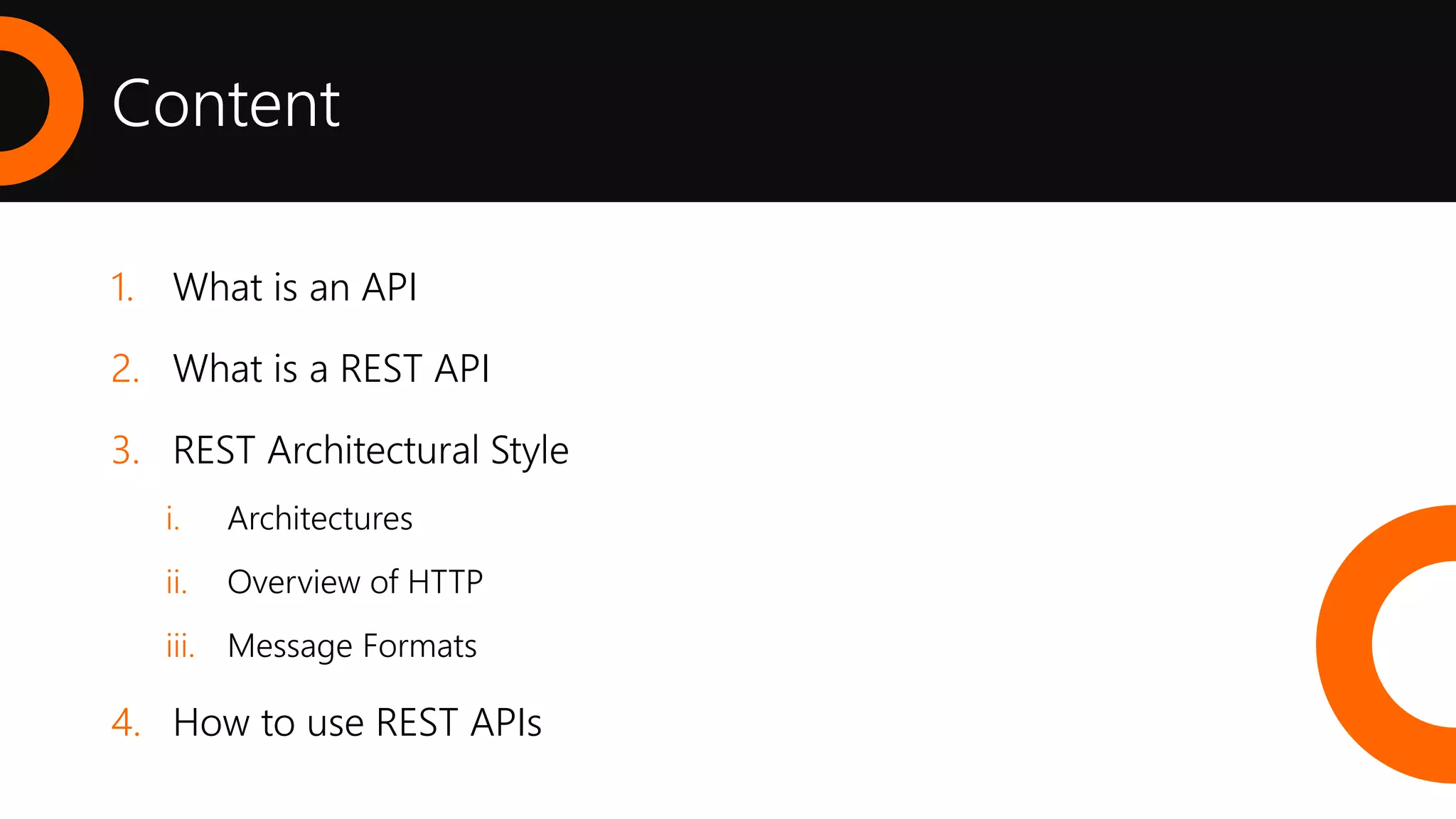Click the orange list number "1."
This screenshot has width=1456, height=819.
click(122, 288)
